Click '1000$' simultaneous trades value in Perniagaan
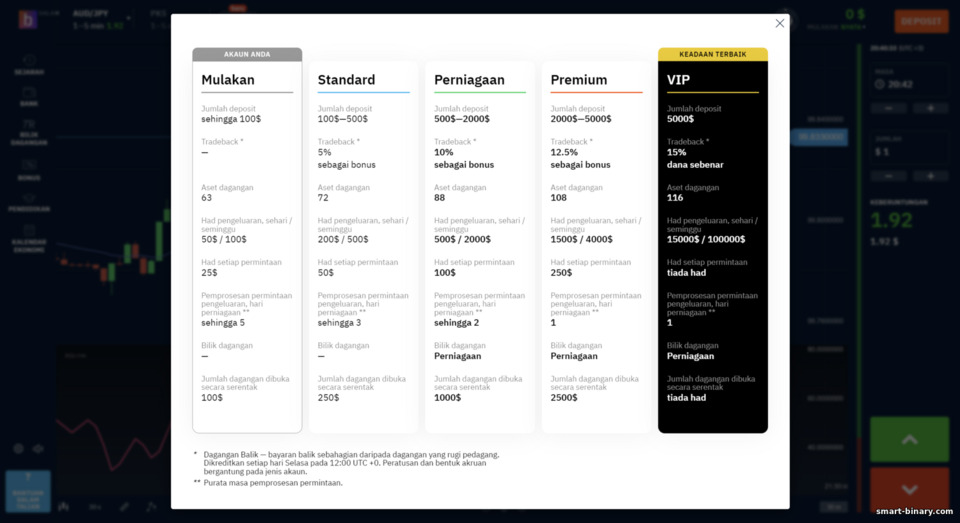 pos(447,398)
